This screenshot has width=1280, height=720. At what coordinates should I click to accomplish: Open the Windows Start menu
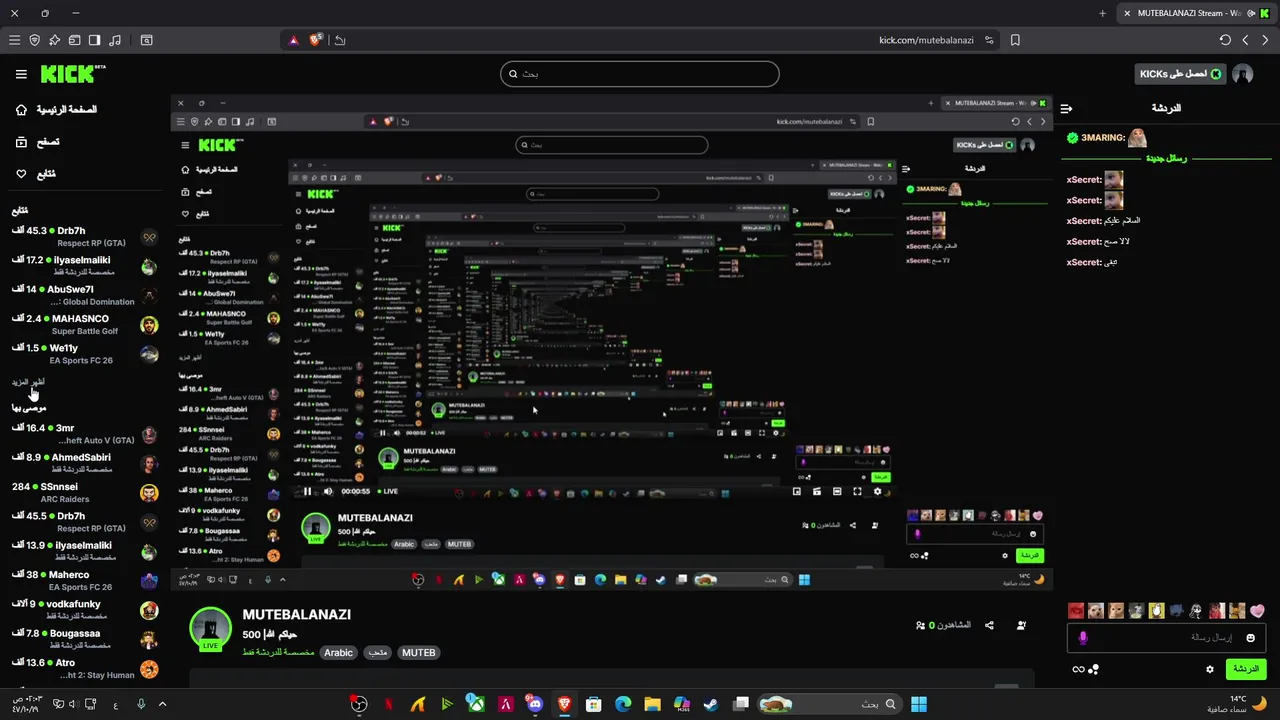(x=919, y=704)
